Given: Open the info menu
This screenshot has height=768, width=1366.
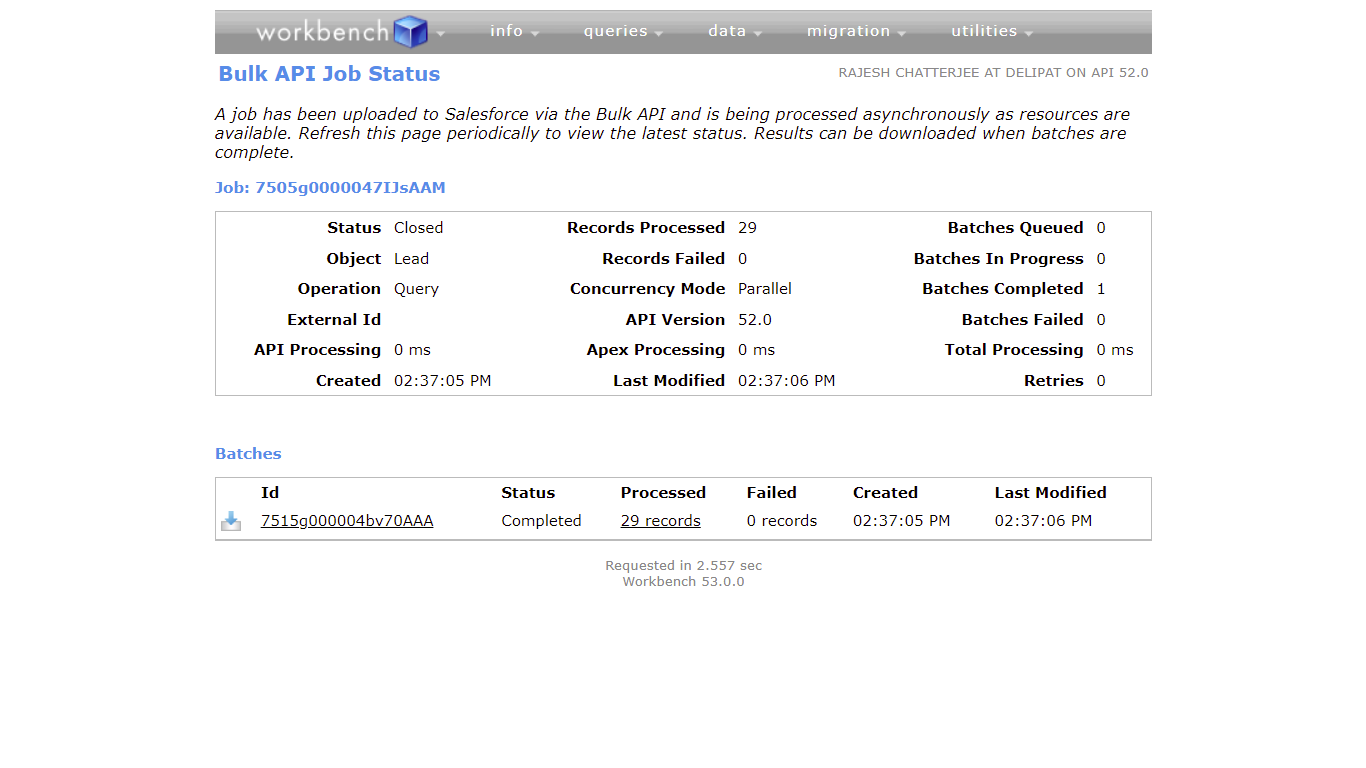Looking at the screenshot, I should 514,31.
